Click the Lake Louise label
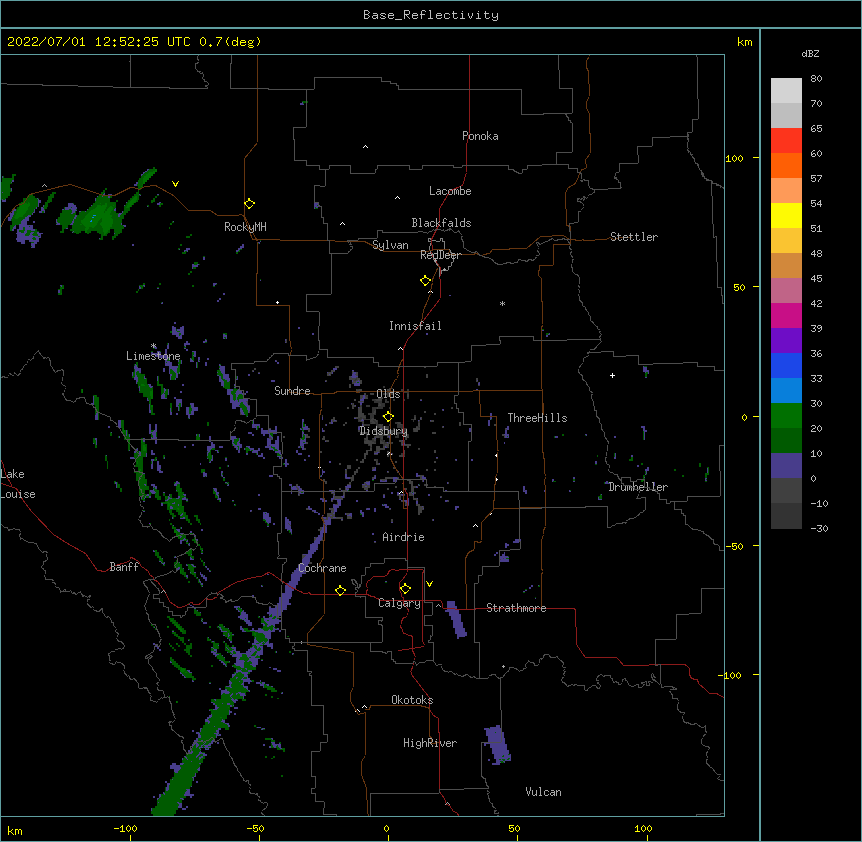This screenshot has height=842, width=862. pyautogui.click(x=18, y=484)
